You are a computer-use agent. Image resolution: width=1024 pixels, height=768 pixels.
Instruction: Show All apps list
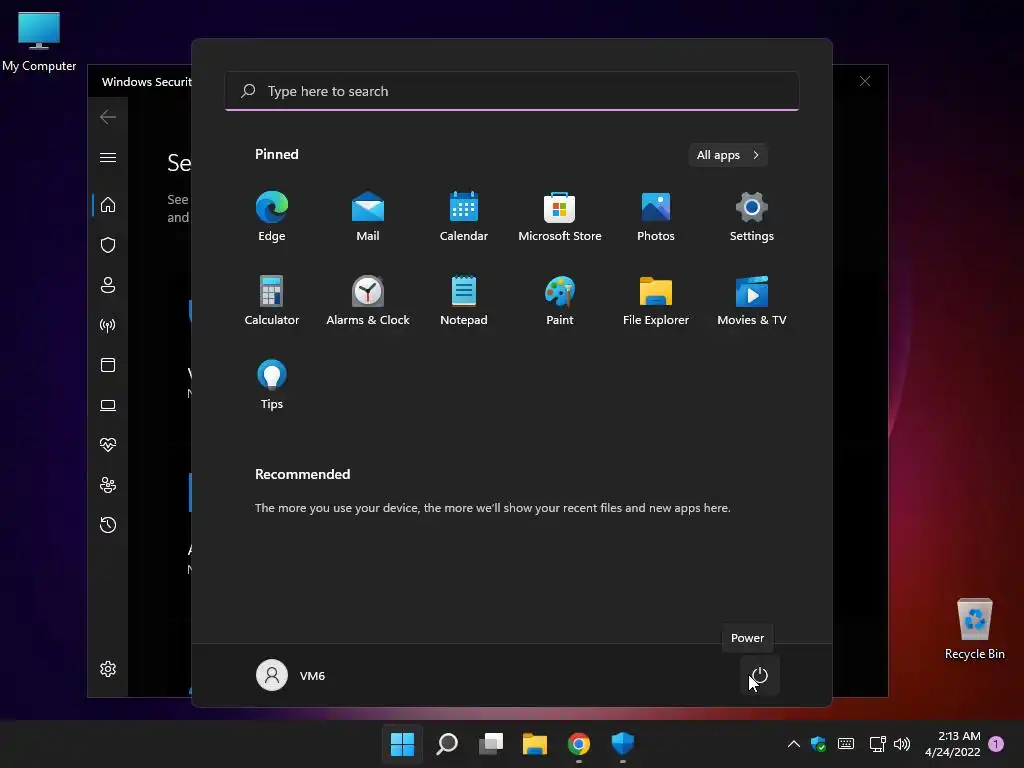[728, 155]
